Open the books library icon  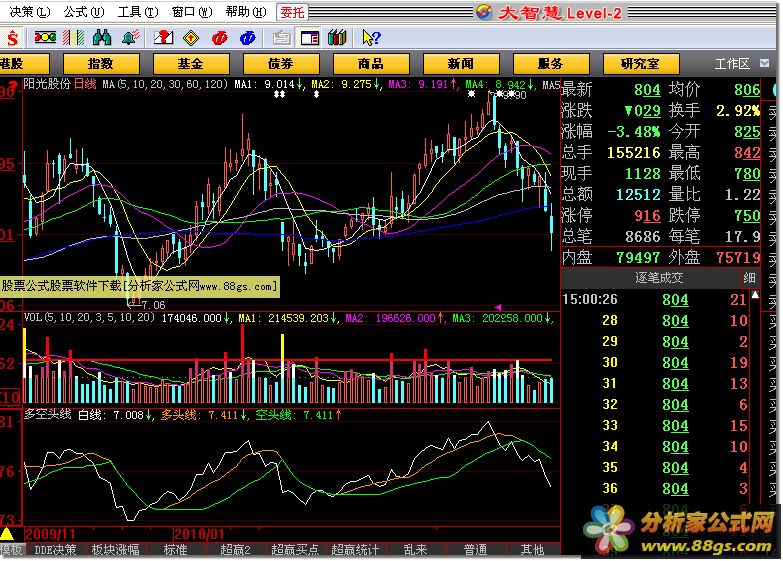point(337,37)
